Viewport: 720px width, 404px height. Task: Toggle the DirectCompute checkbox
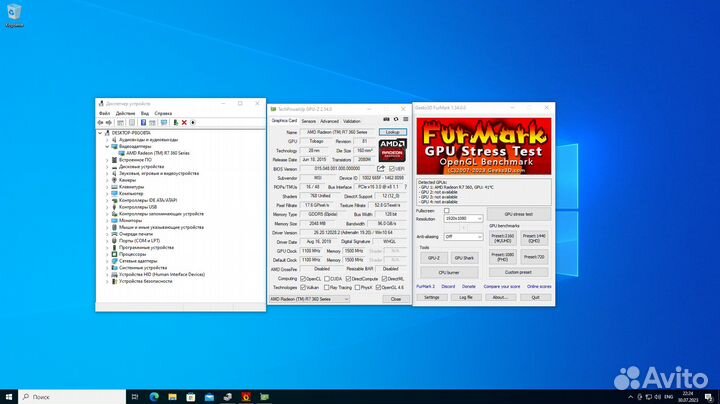(348, 279)
